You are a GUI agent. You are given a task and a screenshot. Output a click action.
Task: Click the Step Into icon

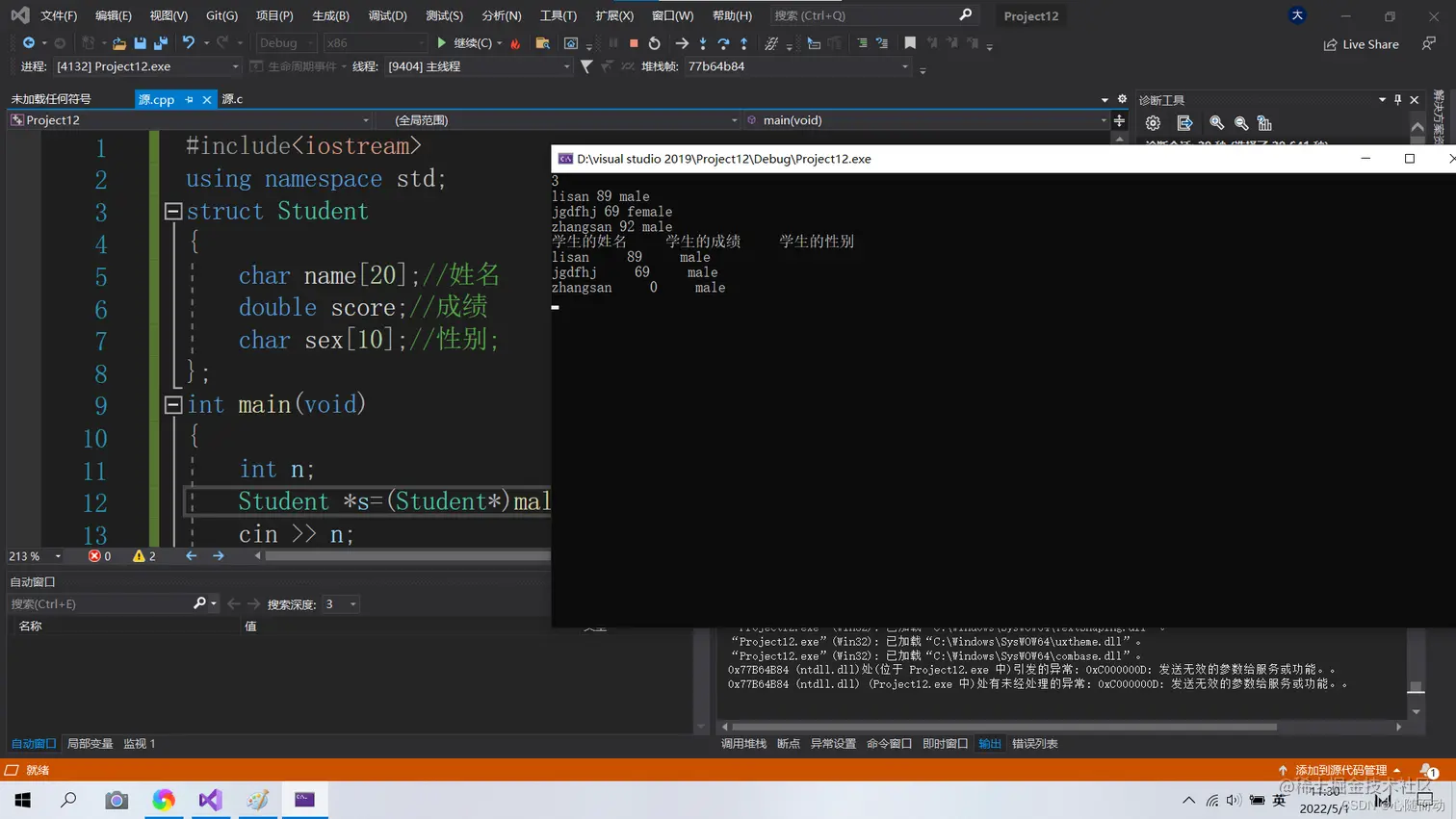click(x=703, y=43)
